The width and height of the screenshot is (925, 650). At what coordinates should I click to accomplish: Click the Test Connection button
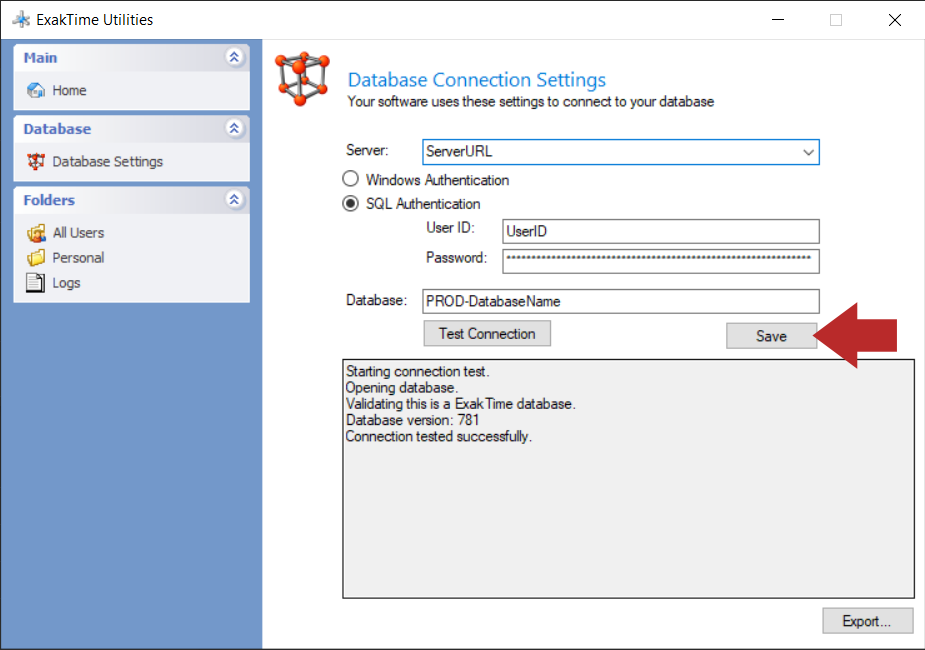click(487, 334)
